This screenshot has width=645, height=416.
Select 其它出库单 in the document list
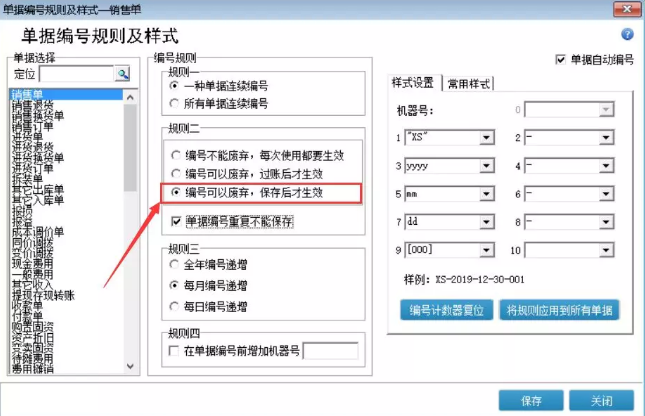37,189
